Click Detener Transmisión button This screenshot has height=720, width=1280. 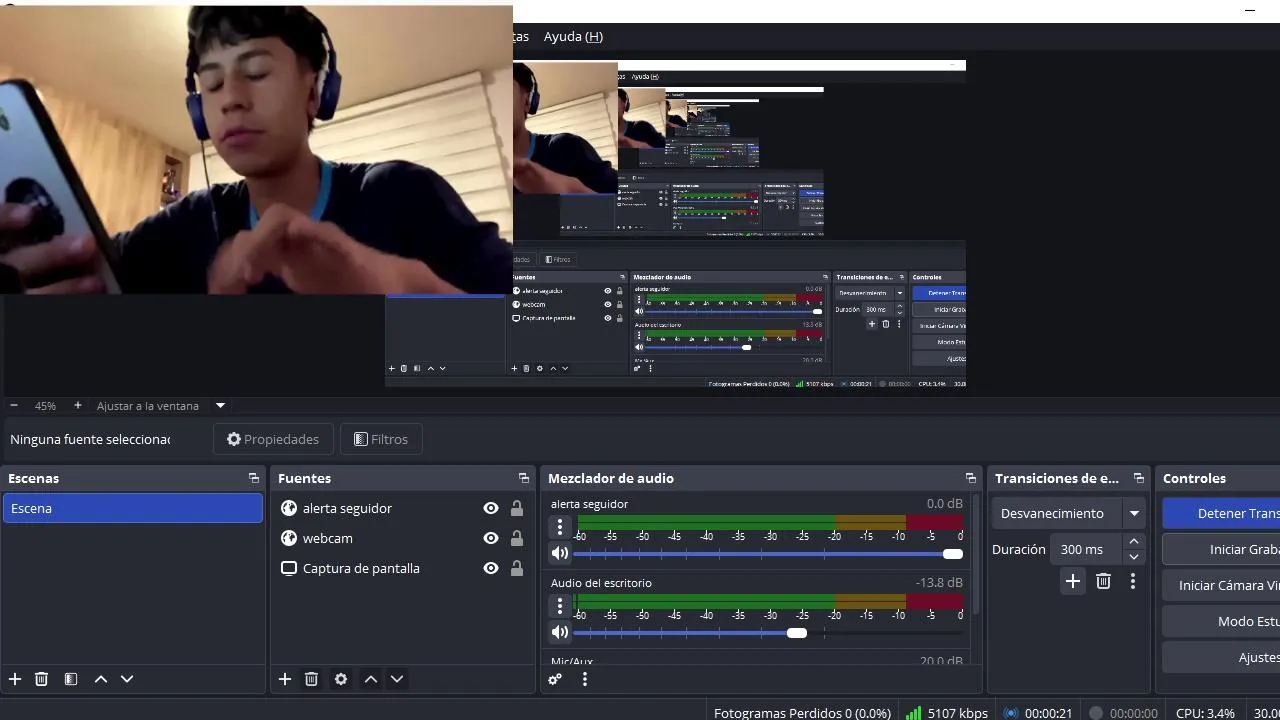click(1221, 513)
